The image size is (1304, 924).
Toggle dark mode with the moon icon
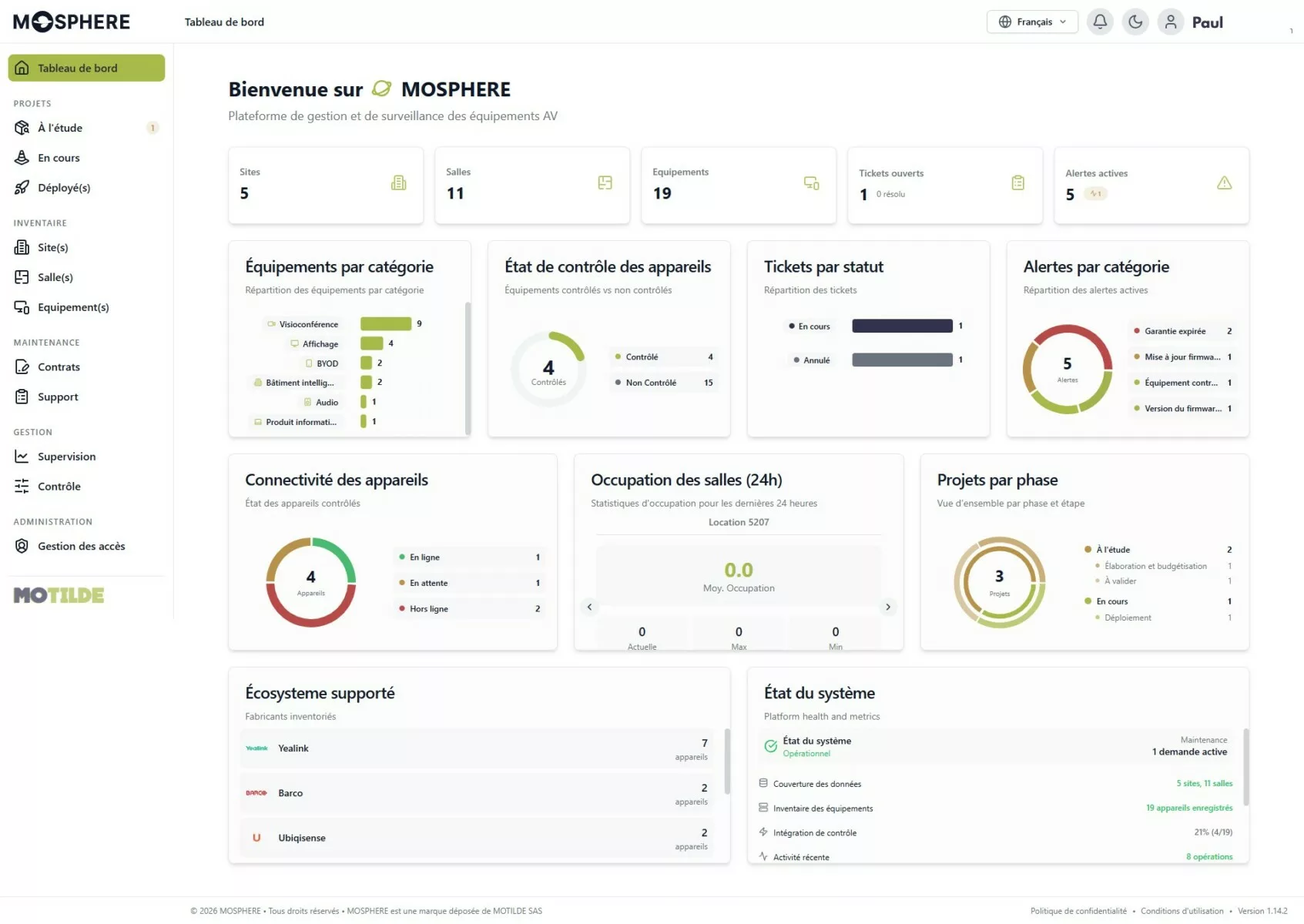[1135, 22]
